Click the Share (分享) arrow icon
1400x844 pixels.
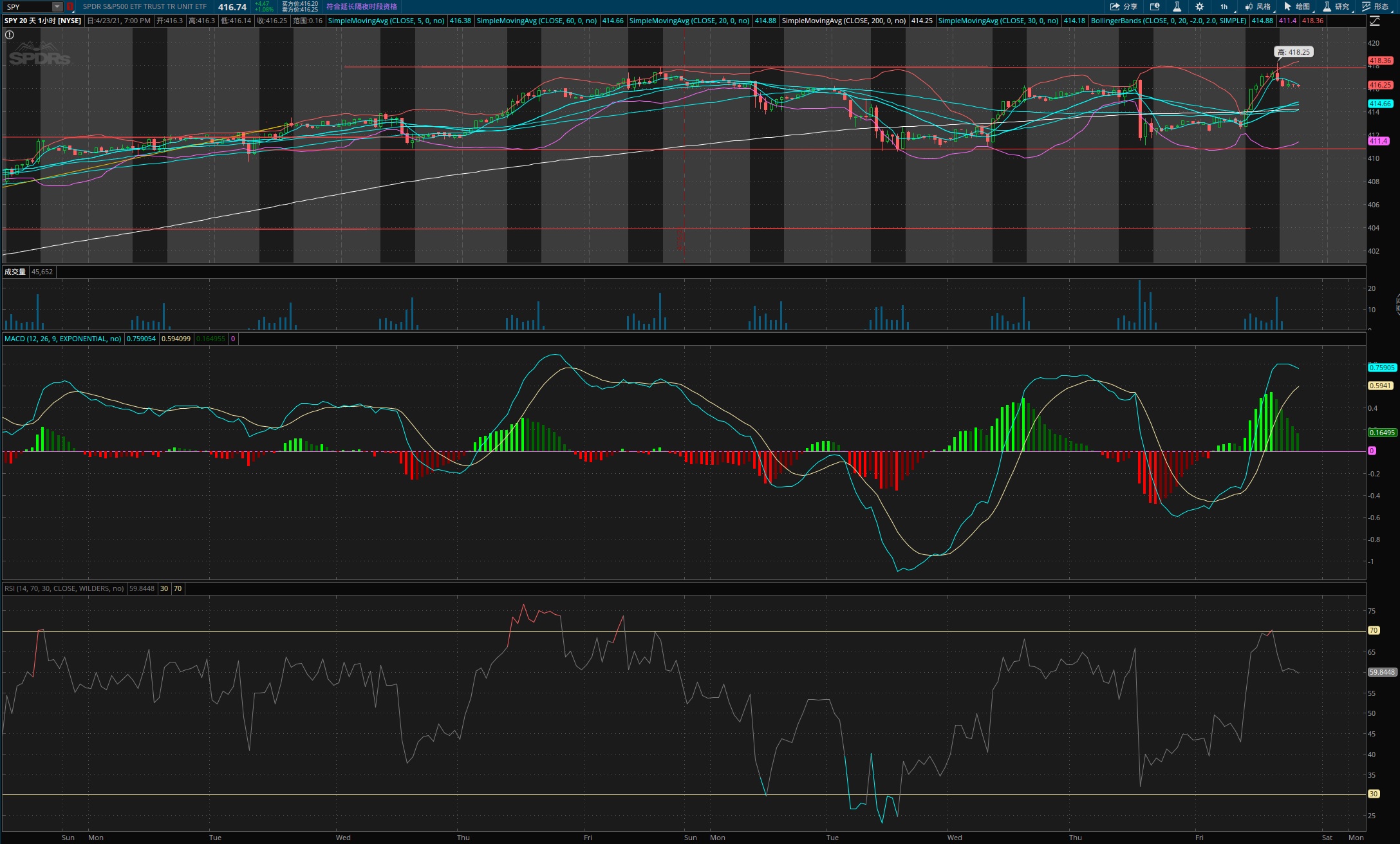pos(1115,6)
